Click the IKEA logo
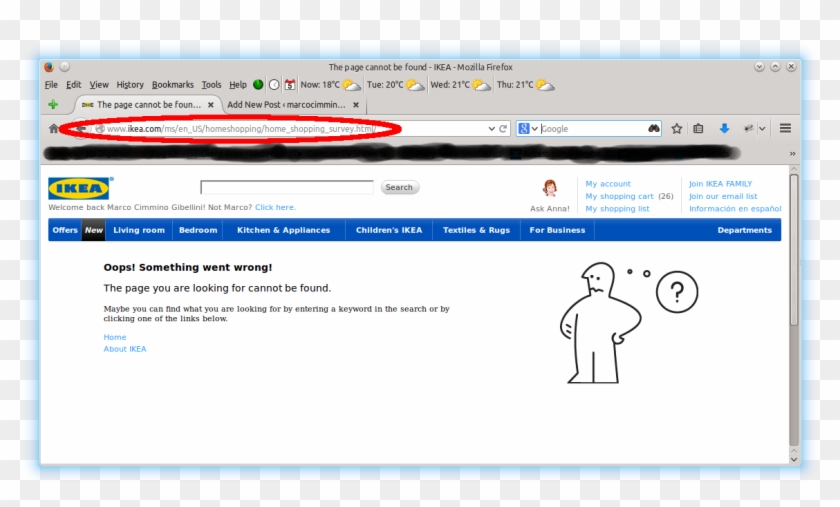Screen dimensions: 840x507 coord(79,188)
